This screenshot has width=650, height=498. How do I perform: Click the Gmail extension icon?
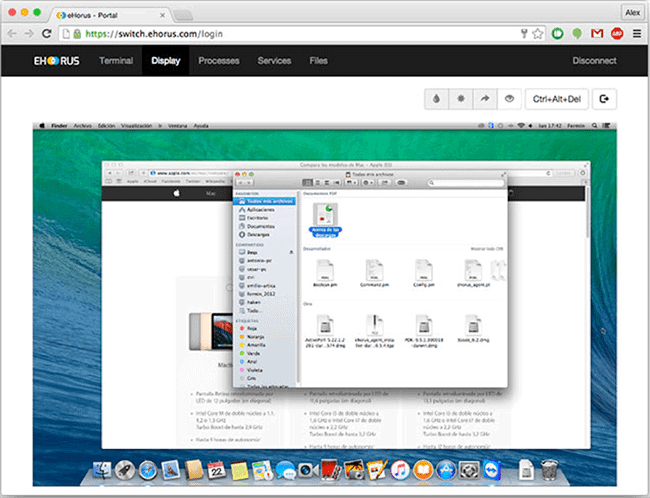pyautogui.click(x=597, y=34)
